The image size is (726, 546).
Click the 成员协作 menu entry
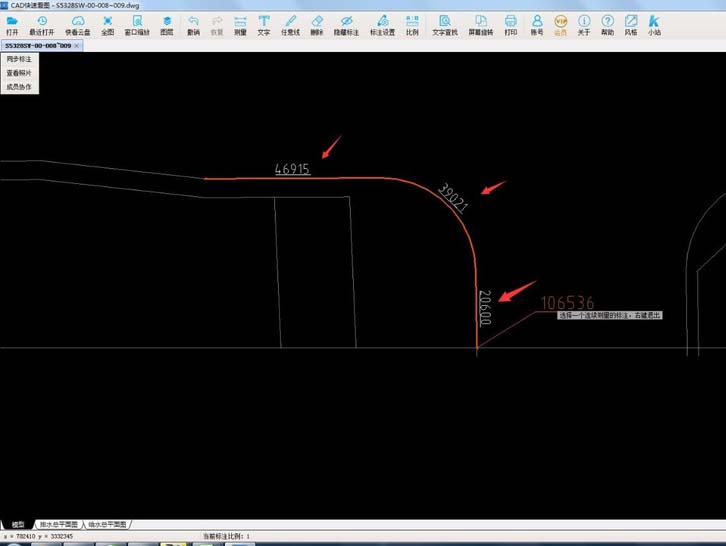pos(19,87)
